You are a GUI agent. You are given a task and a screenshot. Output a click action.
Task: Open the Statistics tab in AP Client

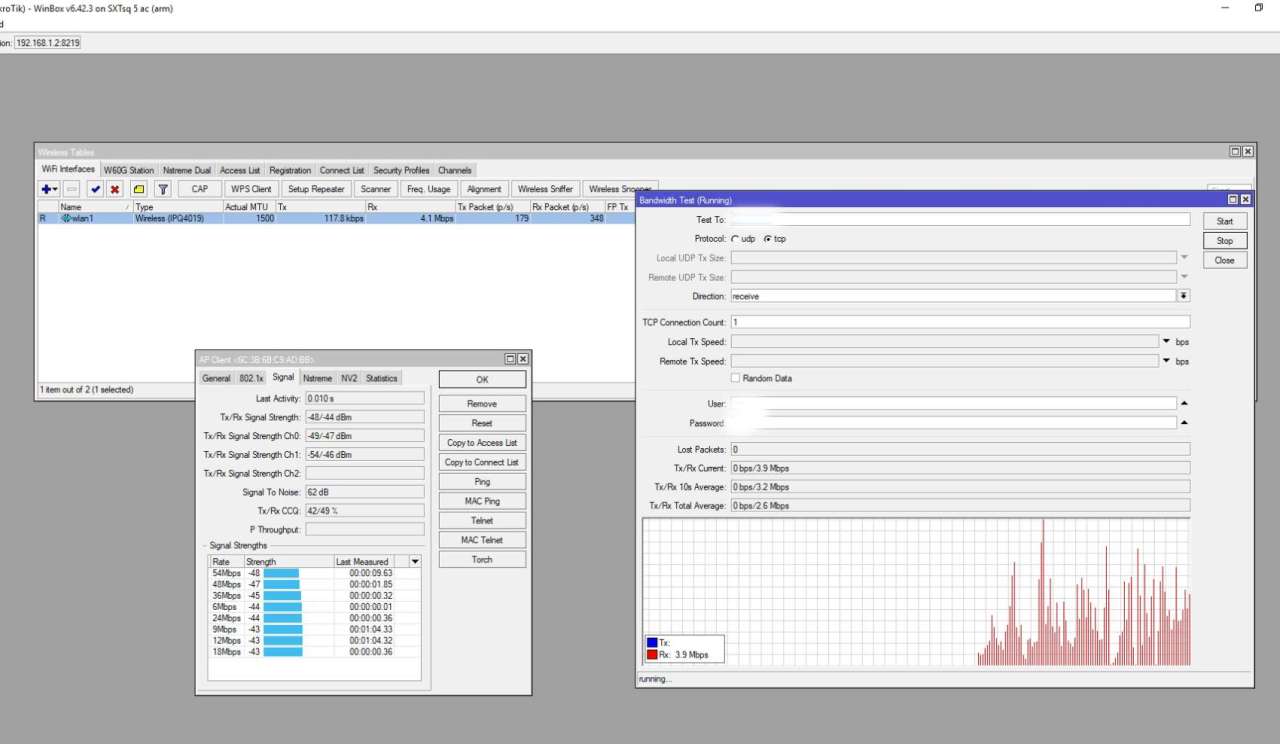(381, 378)
